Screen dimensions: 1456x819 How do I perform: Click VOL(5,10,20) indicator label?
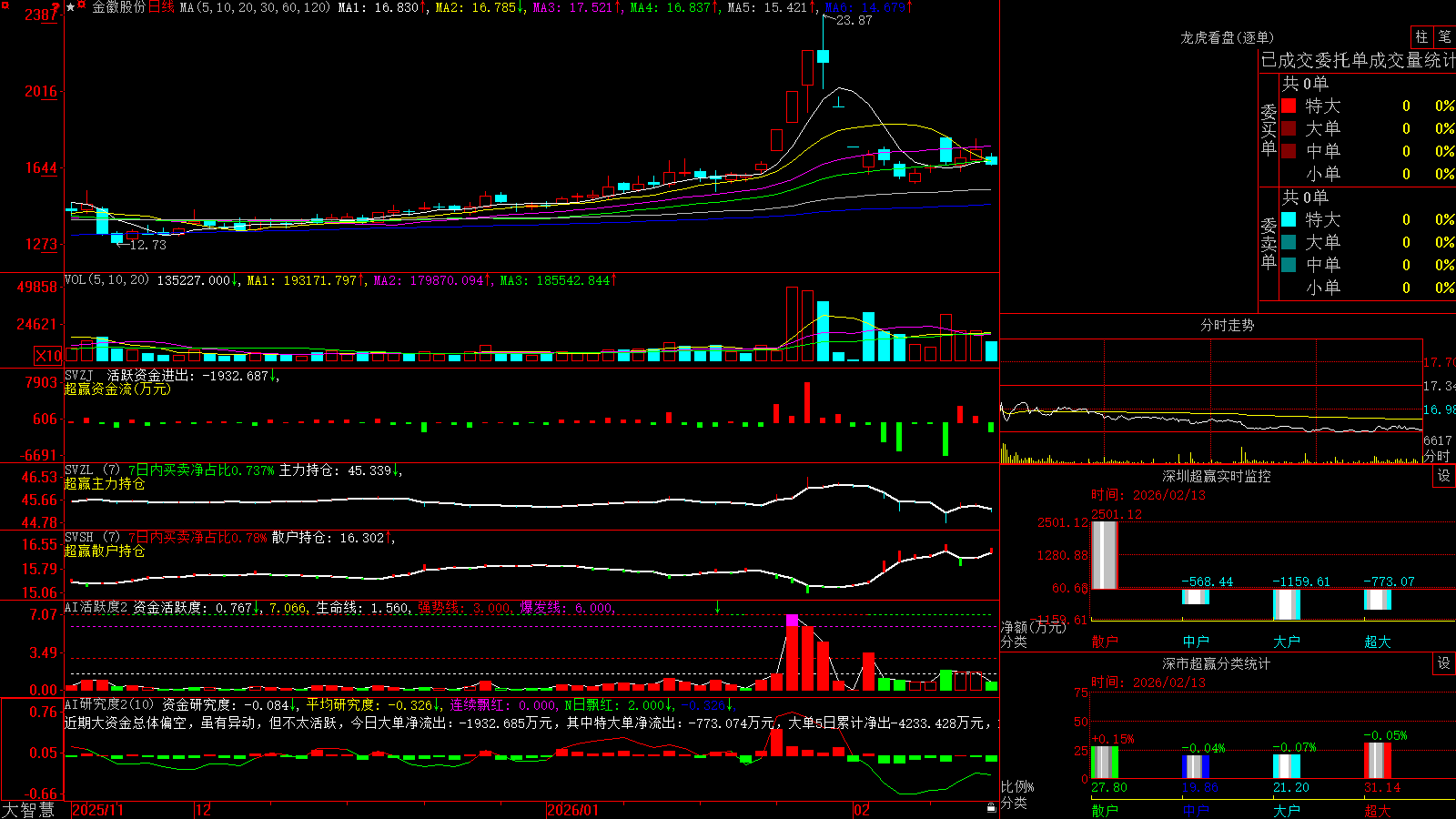point(107,280)
